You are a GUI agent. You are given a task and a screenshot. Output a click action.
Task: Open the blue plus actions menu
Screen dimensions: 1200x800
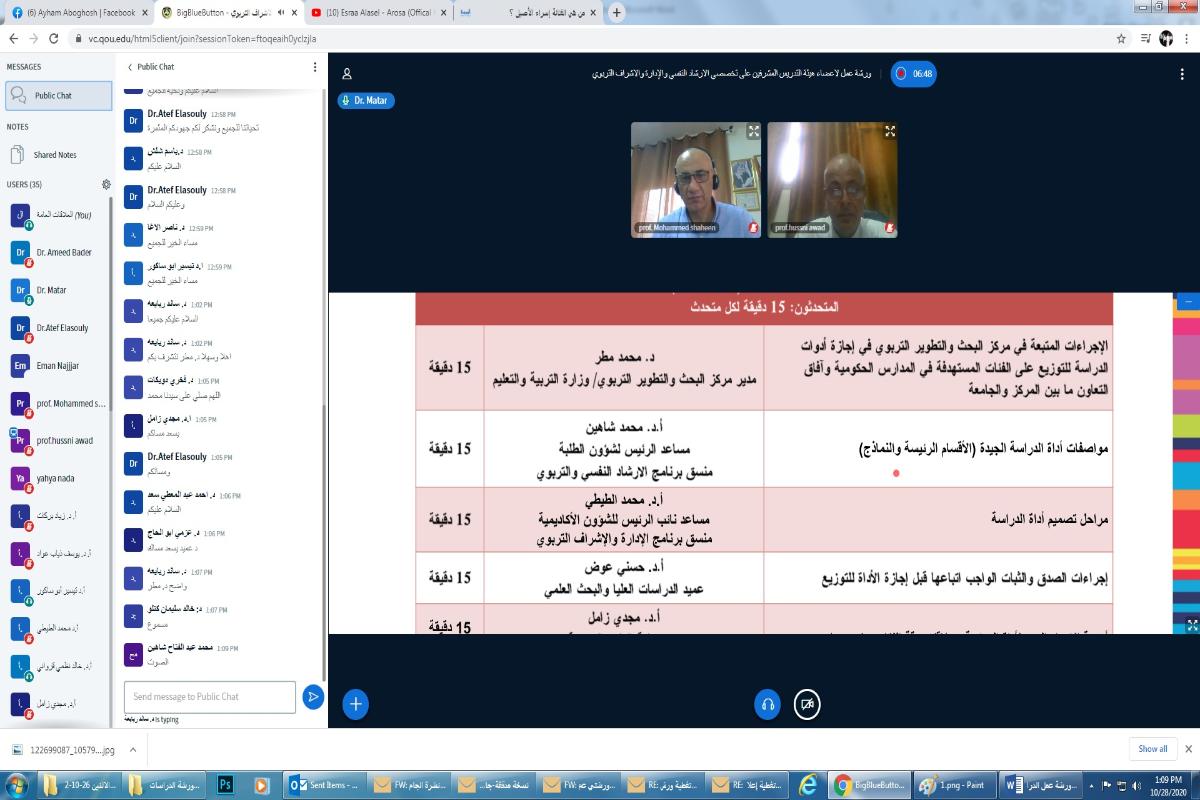(355, 704)
